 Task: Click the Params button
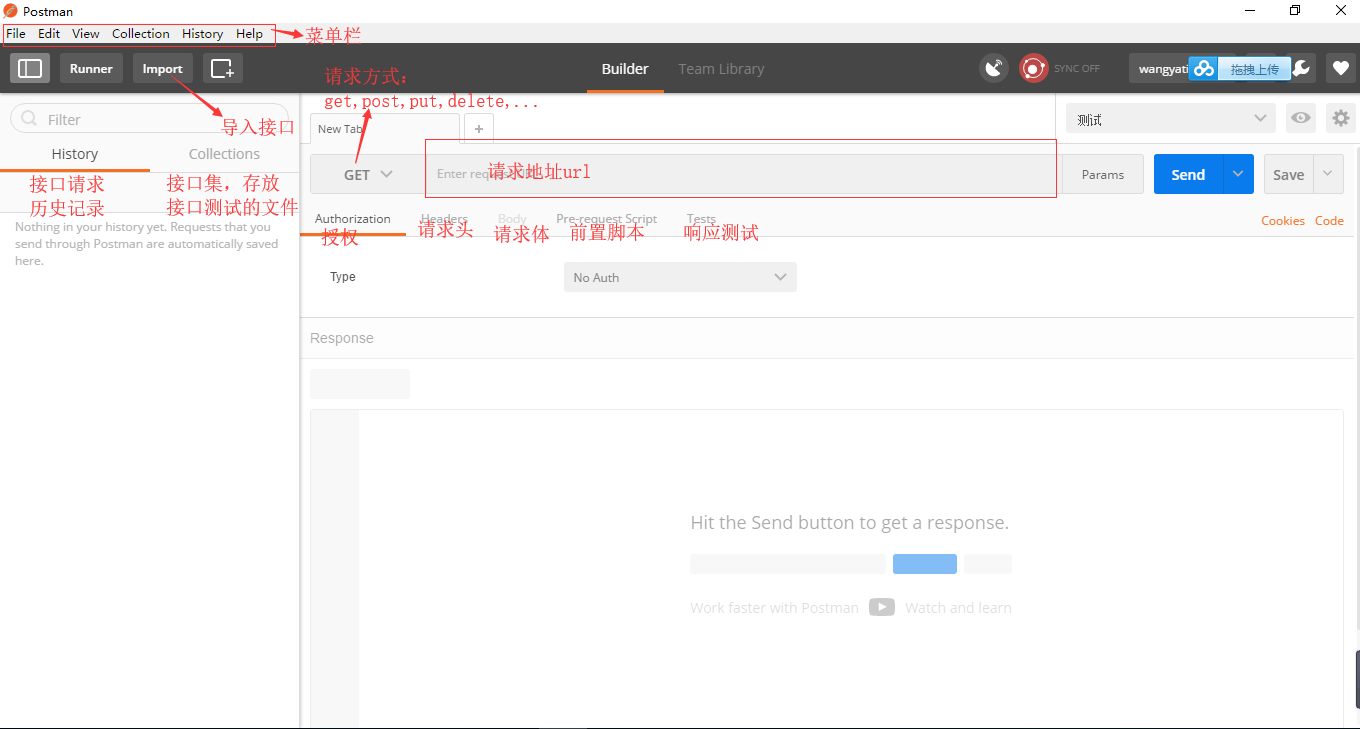pyautogui.click(x=1103, y=174)
